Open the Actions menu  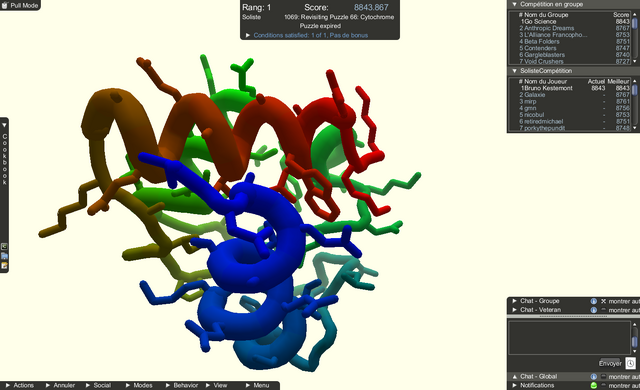[x=20, y=386]
